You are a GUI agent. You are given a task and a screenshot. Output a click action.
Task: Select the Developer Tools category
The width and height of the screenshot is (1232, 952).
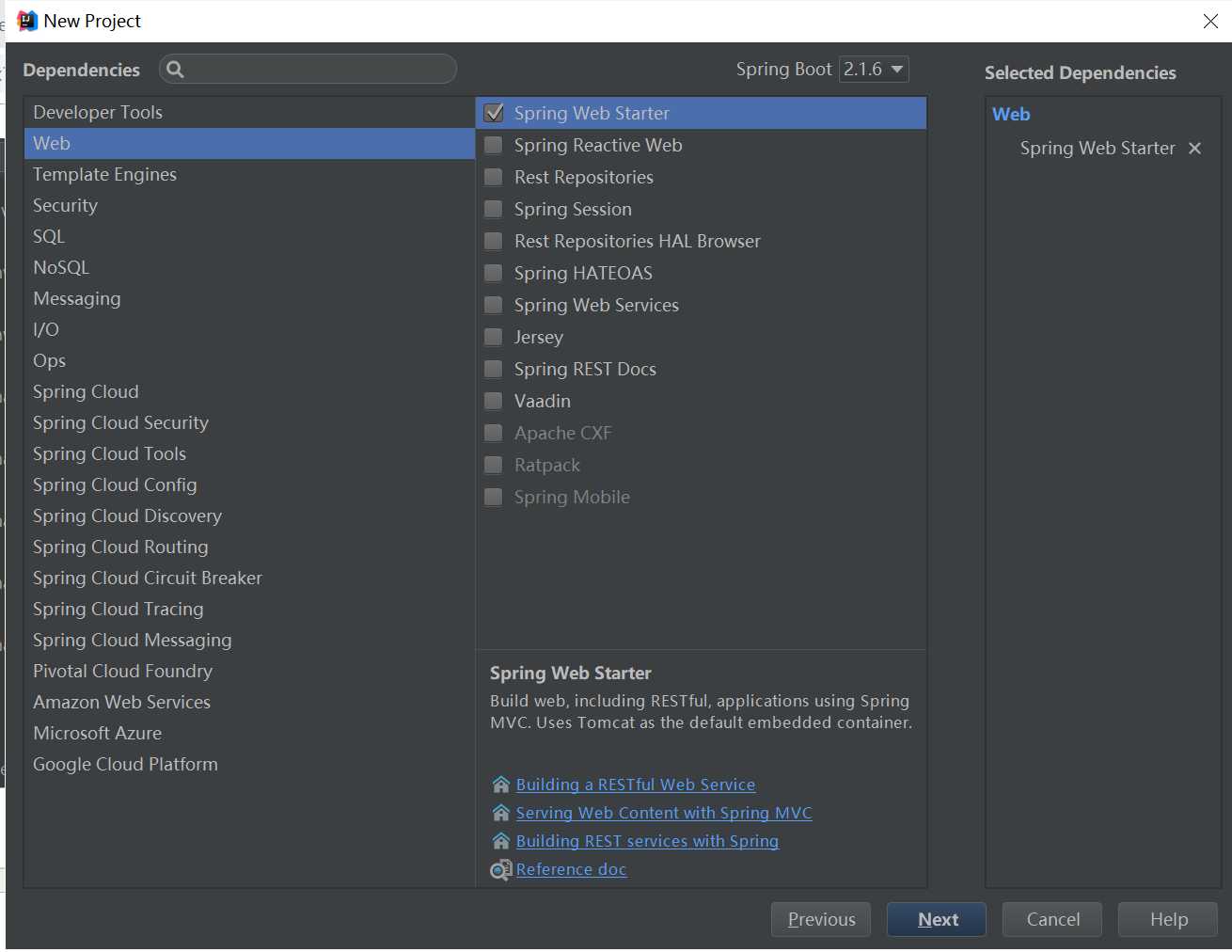[249, 112]
